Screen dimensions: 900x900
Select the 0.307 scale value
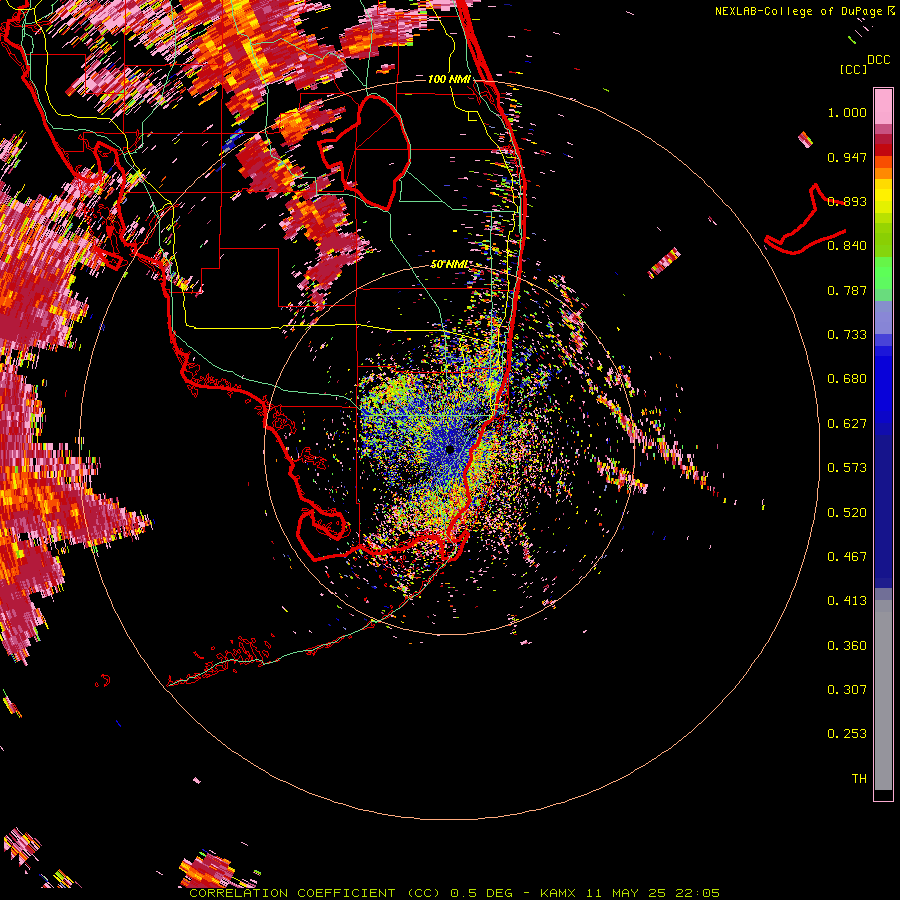[847, 690]
